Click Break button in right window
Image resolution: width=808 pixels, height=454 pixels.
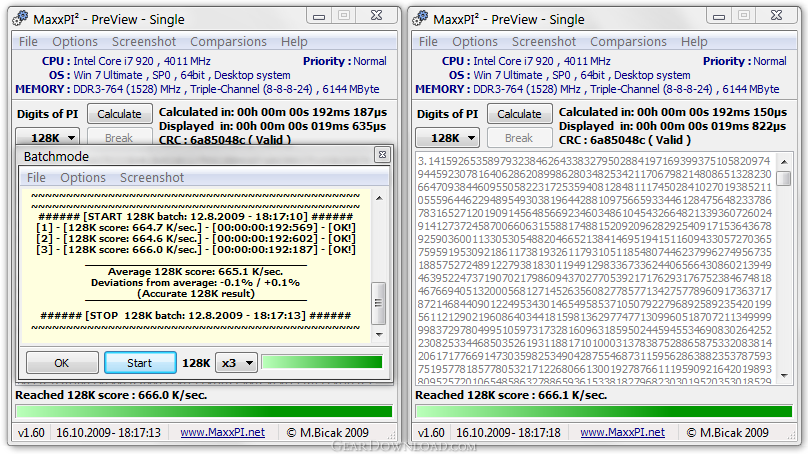click(519, 138)
